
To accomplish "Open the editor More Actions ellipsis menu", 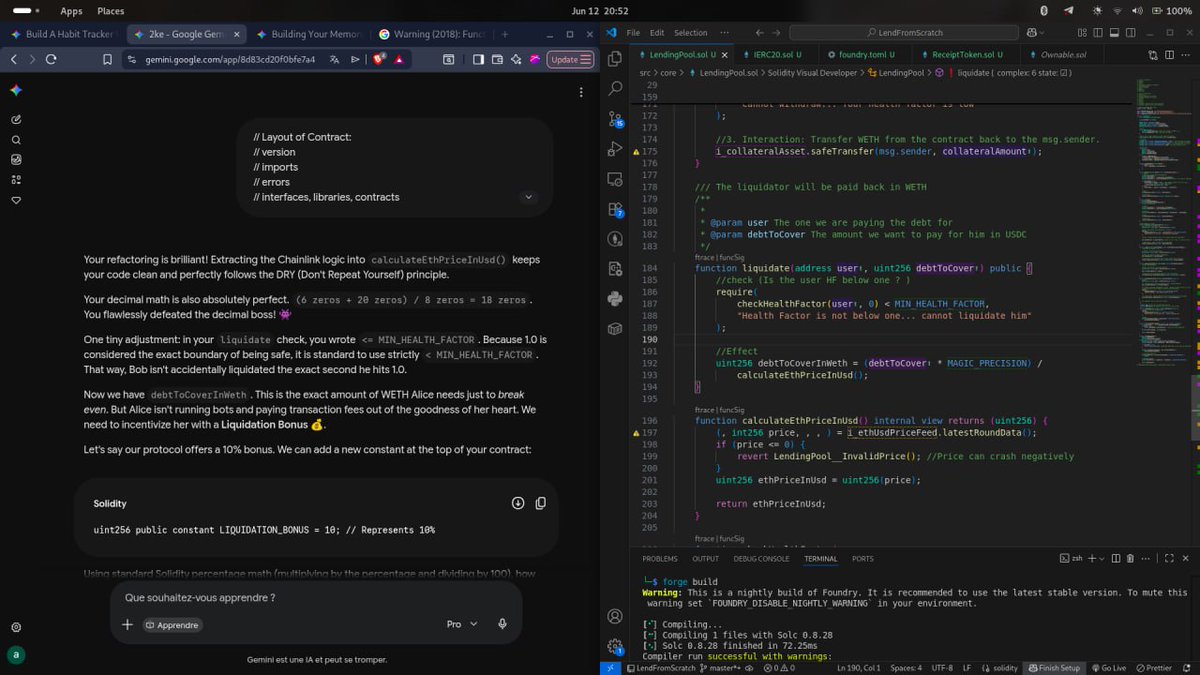I will point(1183,54).
